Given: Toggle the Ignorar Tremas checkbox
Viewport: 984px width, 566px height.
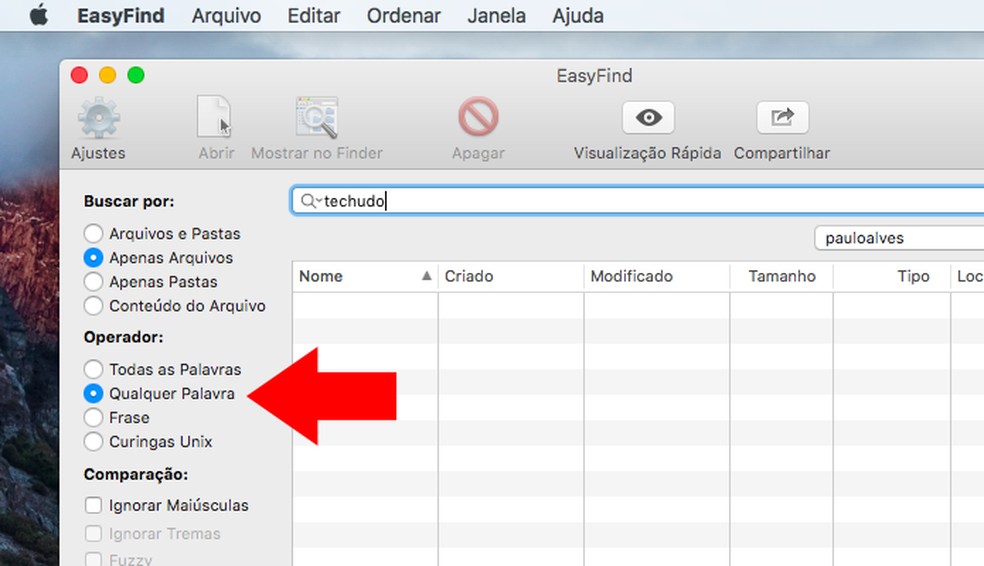Looking at the screenshot, I should [93, 533].
